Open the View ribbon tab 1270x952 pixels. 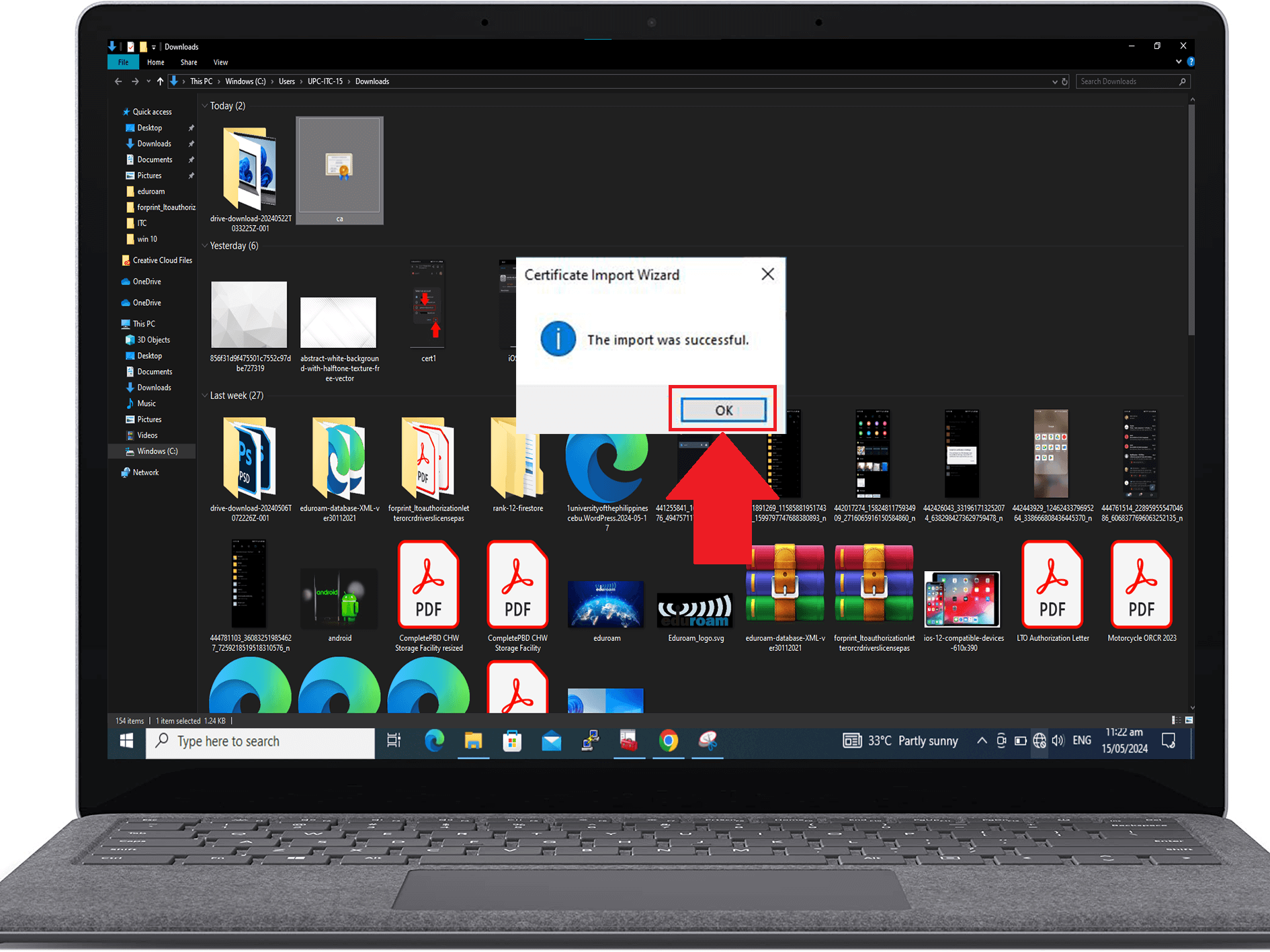point(220,62)
